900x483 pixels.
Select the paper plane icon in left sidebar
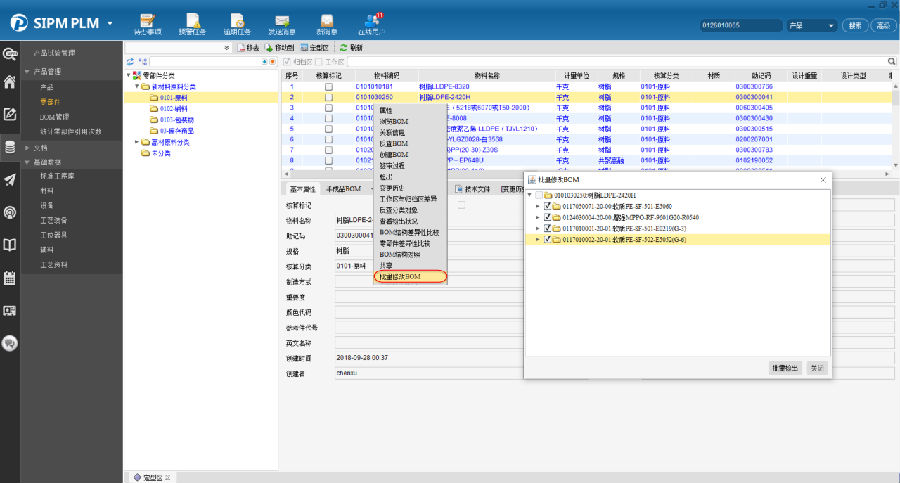click(x=10, y=179)
